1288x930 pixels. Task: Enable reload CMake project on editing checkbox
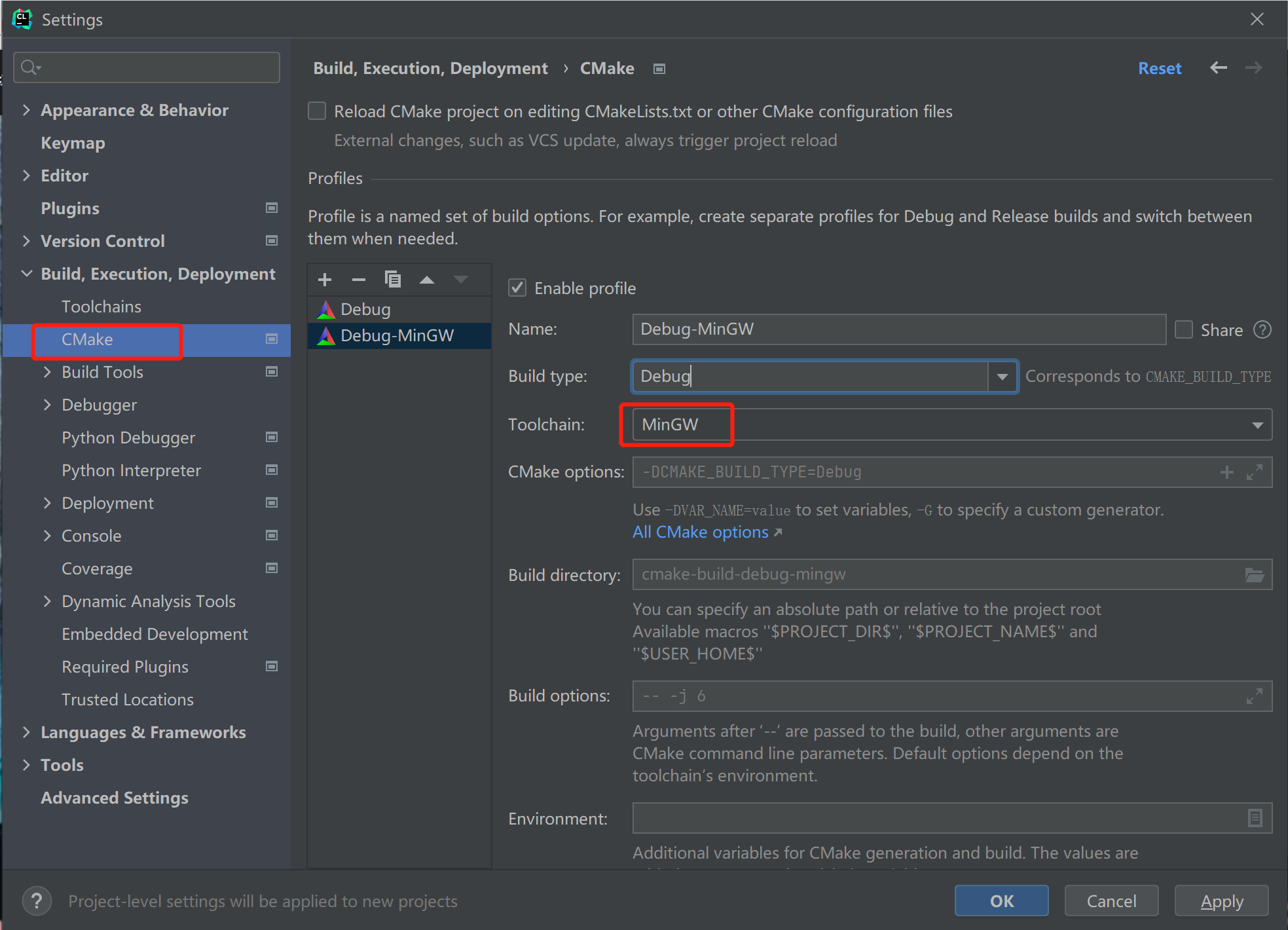point(317,111)
